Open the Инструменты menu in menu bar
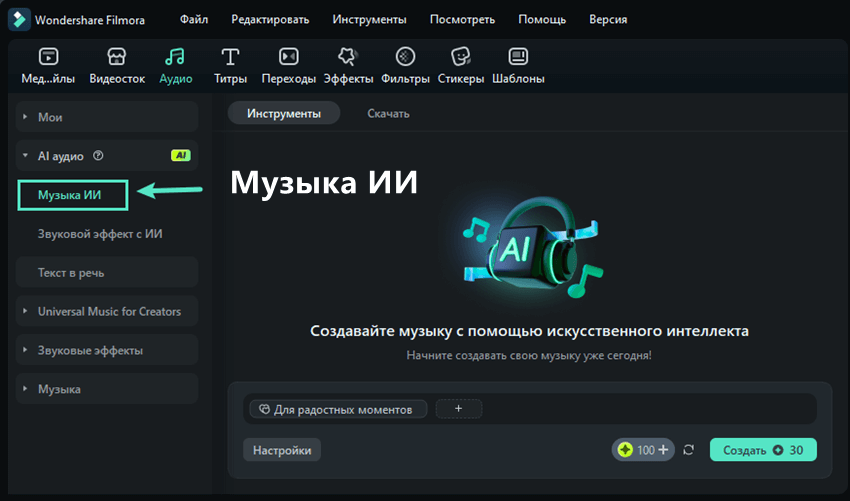 tap(369, 20)
